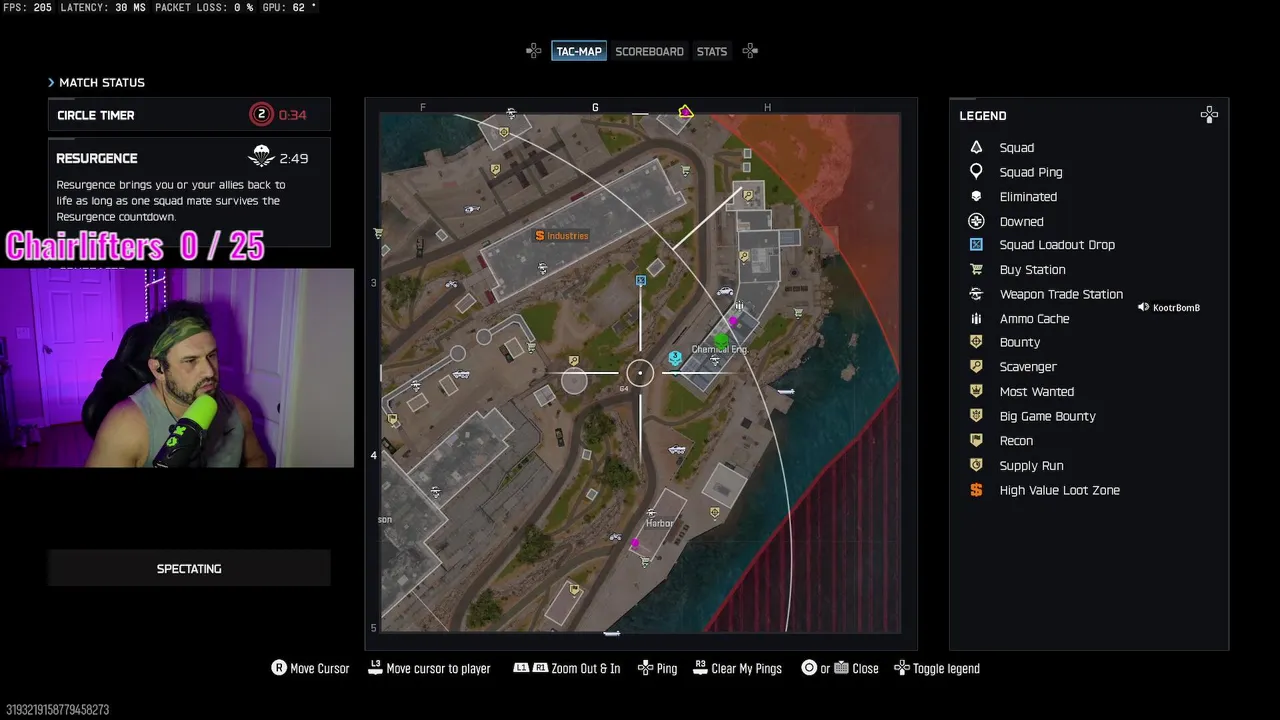1280x720 pixels.
Task: Open the SCOREBOARD tab
Action: coord(649,51)
